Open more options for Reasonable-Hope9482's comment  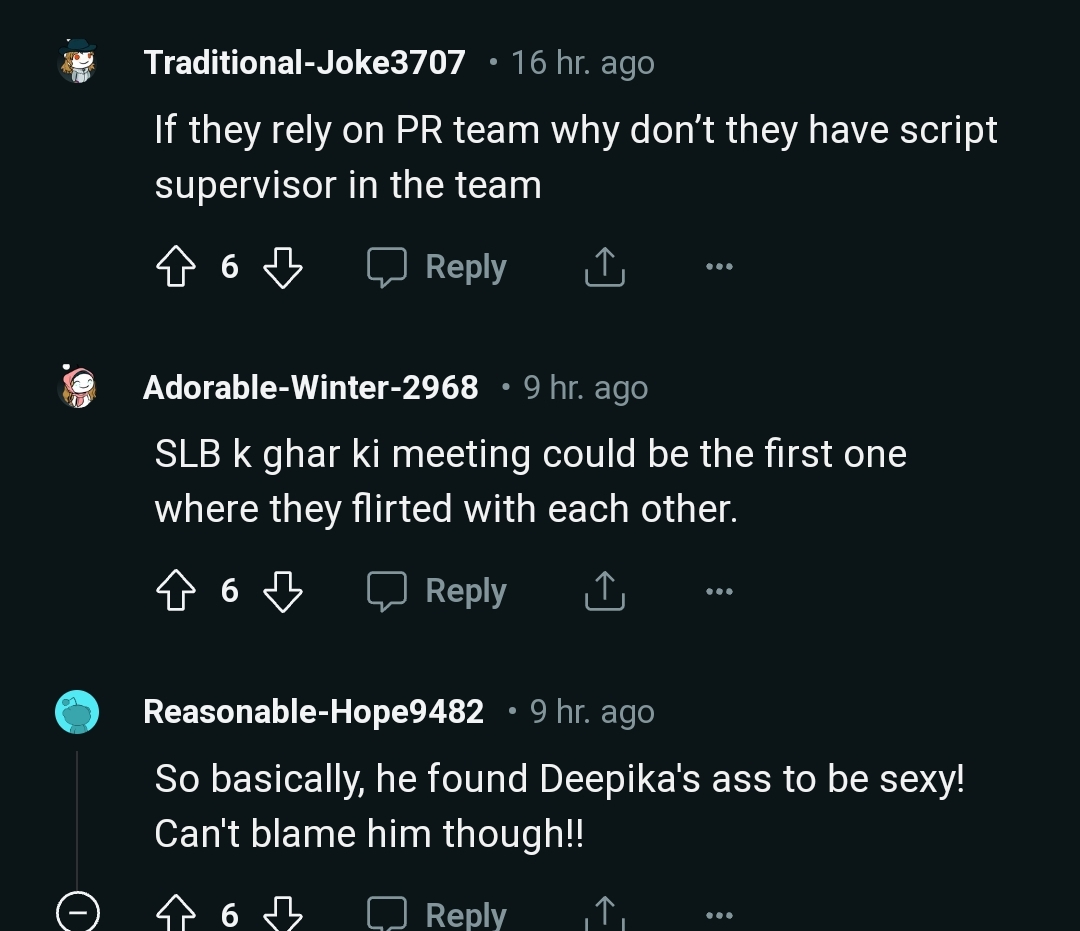click(718, 913)
